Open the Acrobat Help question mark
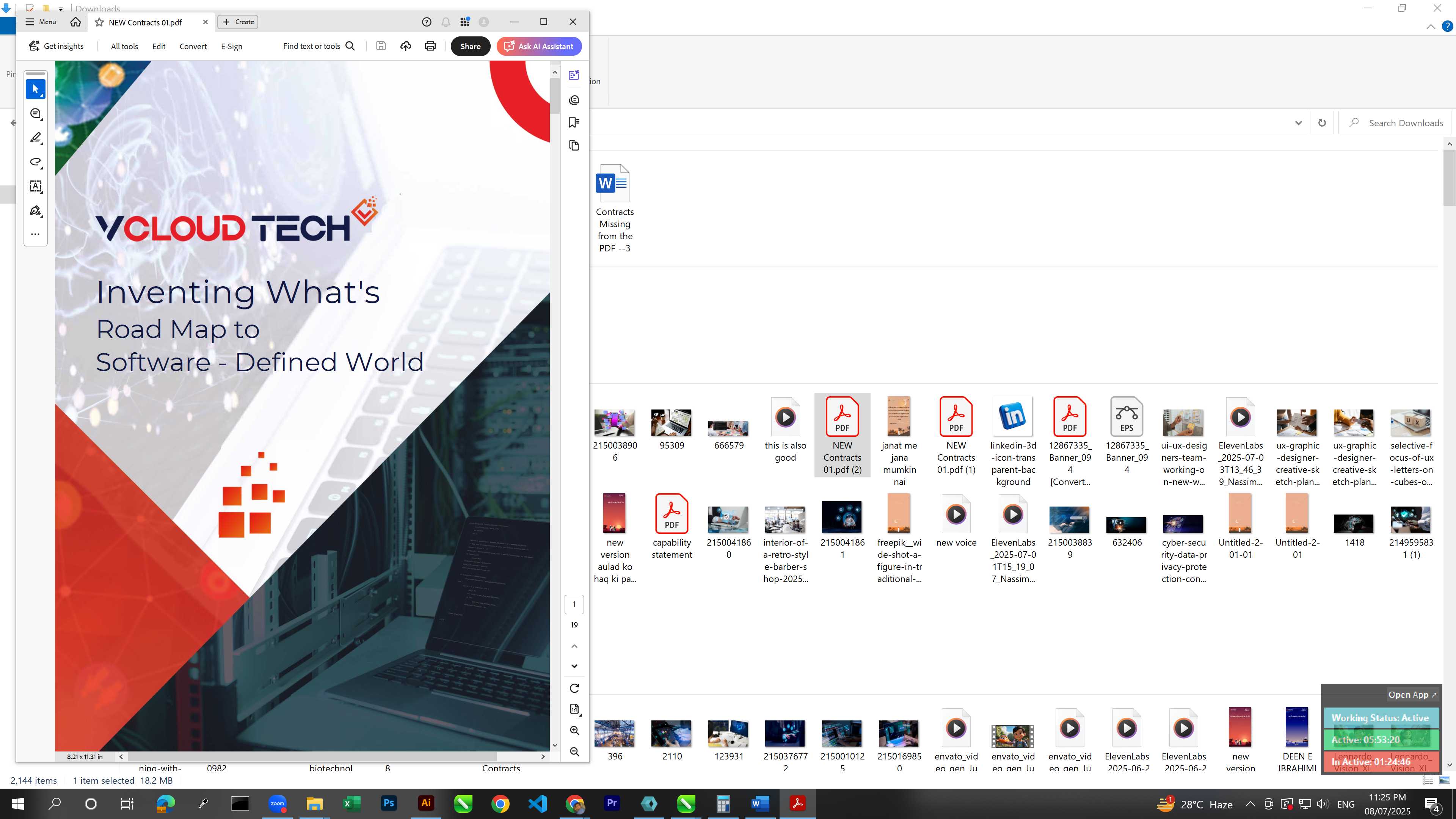Screen dimensions: 1456x819 427,22
